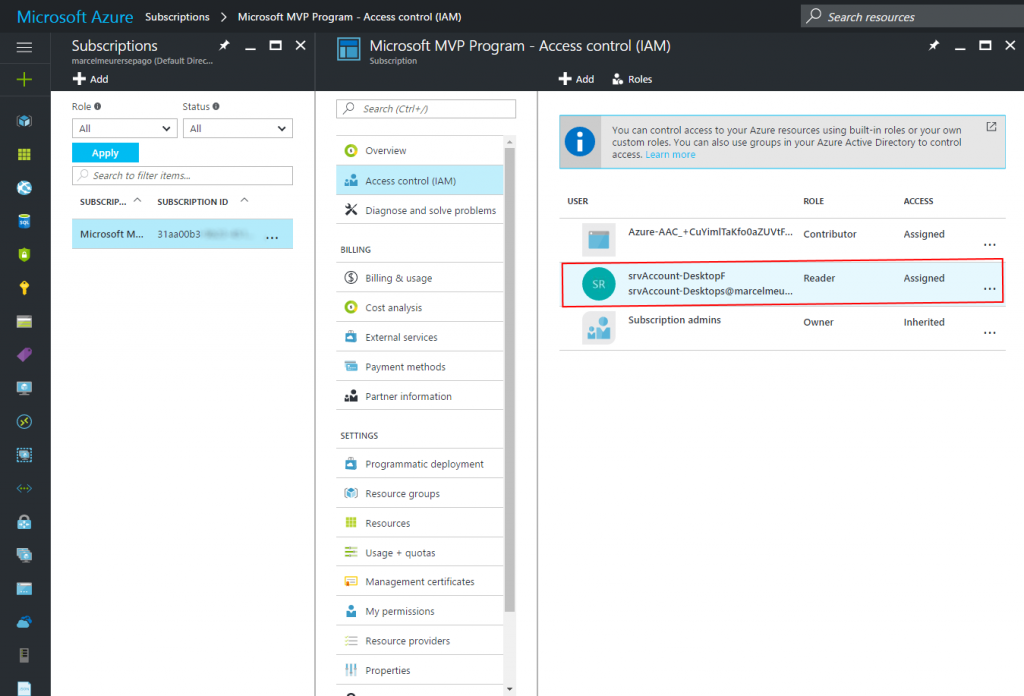Click the green plus New resource icon

click(24, 80)
